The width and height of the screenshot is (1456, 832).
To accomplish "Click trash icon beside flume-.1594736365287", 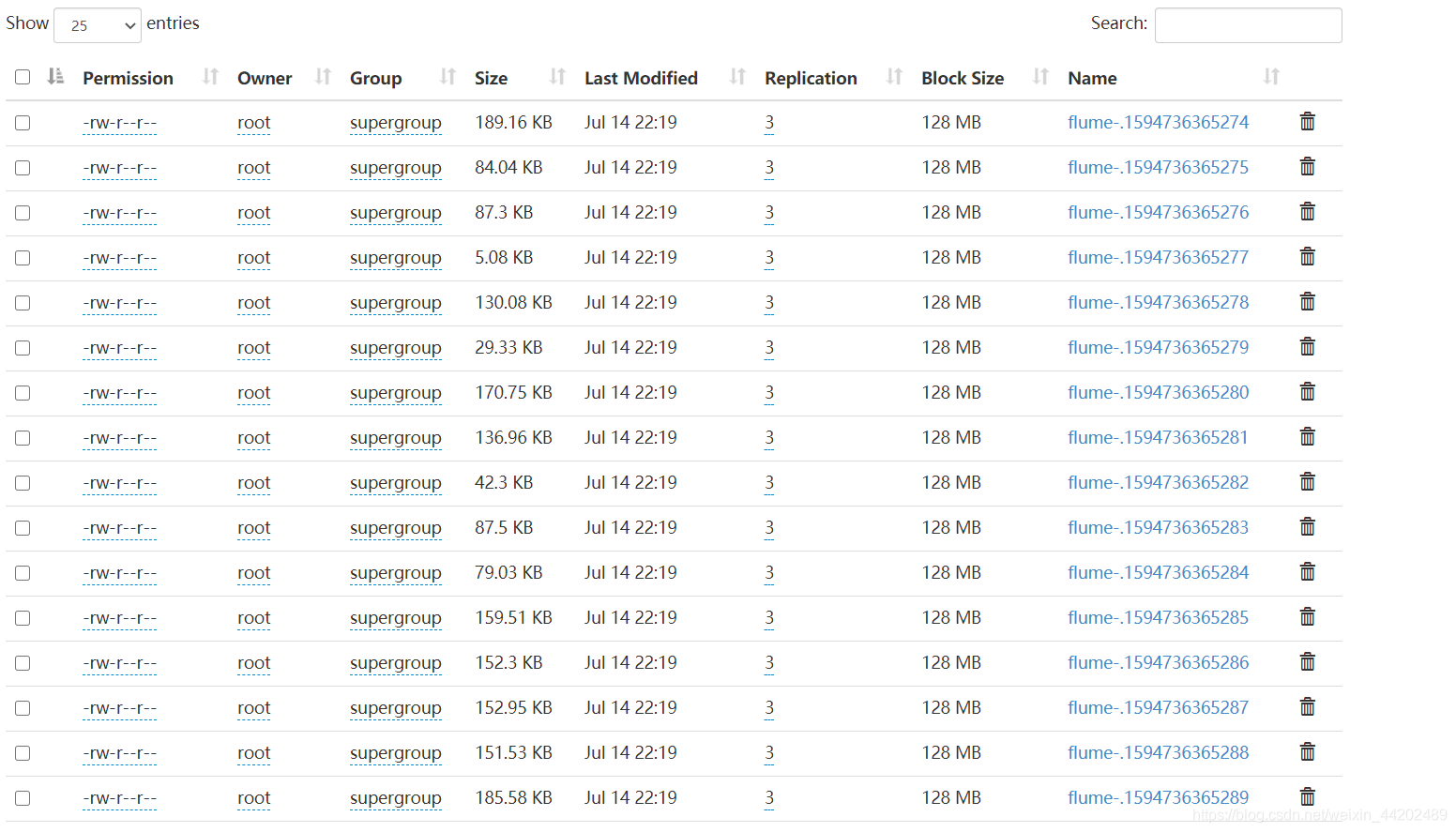I will tap(1307, 706).
